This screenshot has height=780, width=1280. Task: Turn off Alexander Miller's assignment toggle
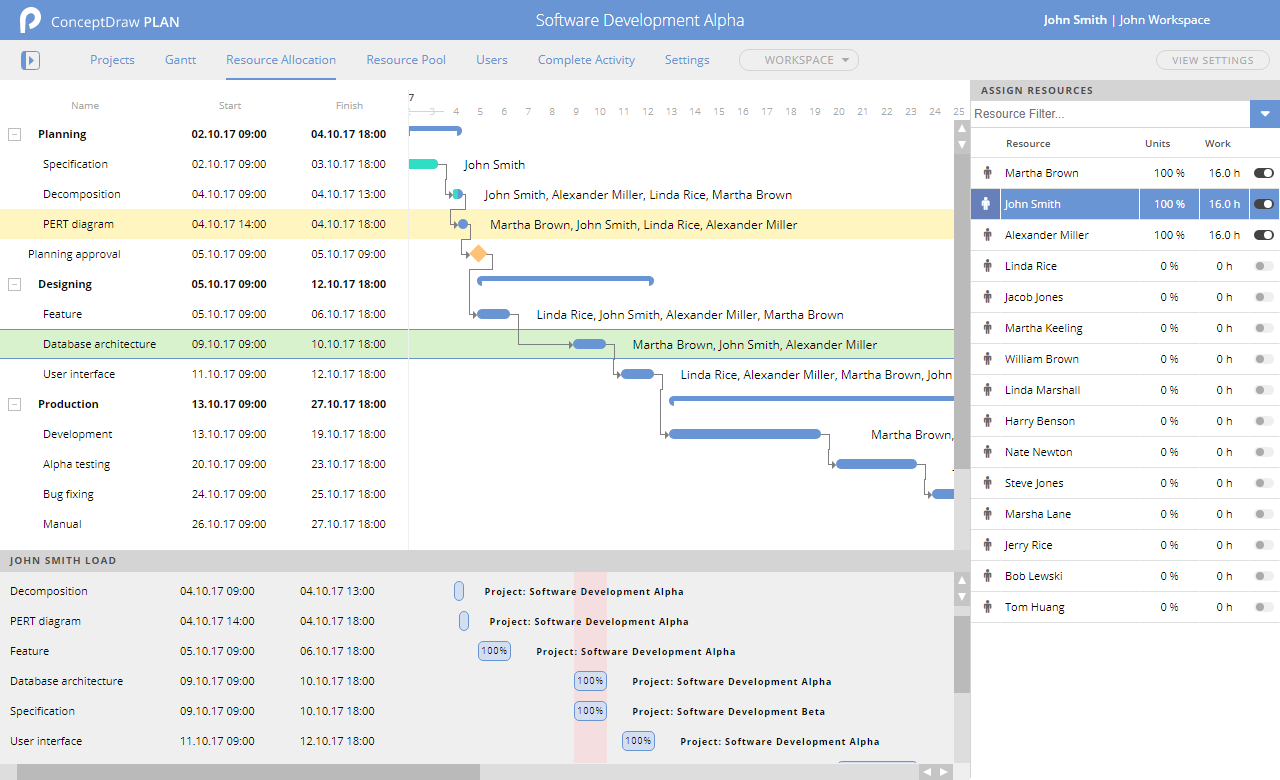tap(1263, 235)
